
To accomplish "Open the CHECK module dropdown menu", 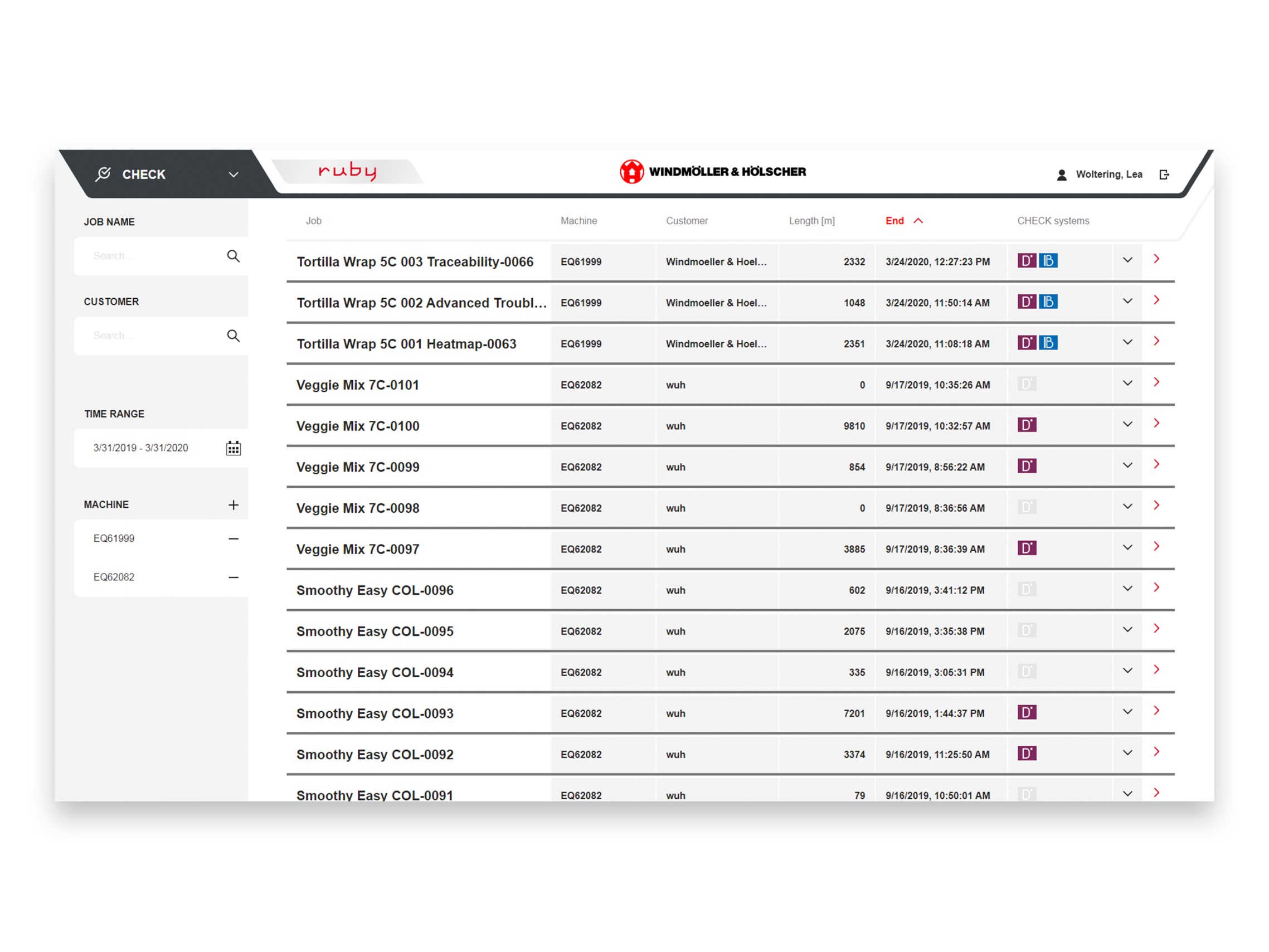I will click(x=233, y=174).
